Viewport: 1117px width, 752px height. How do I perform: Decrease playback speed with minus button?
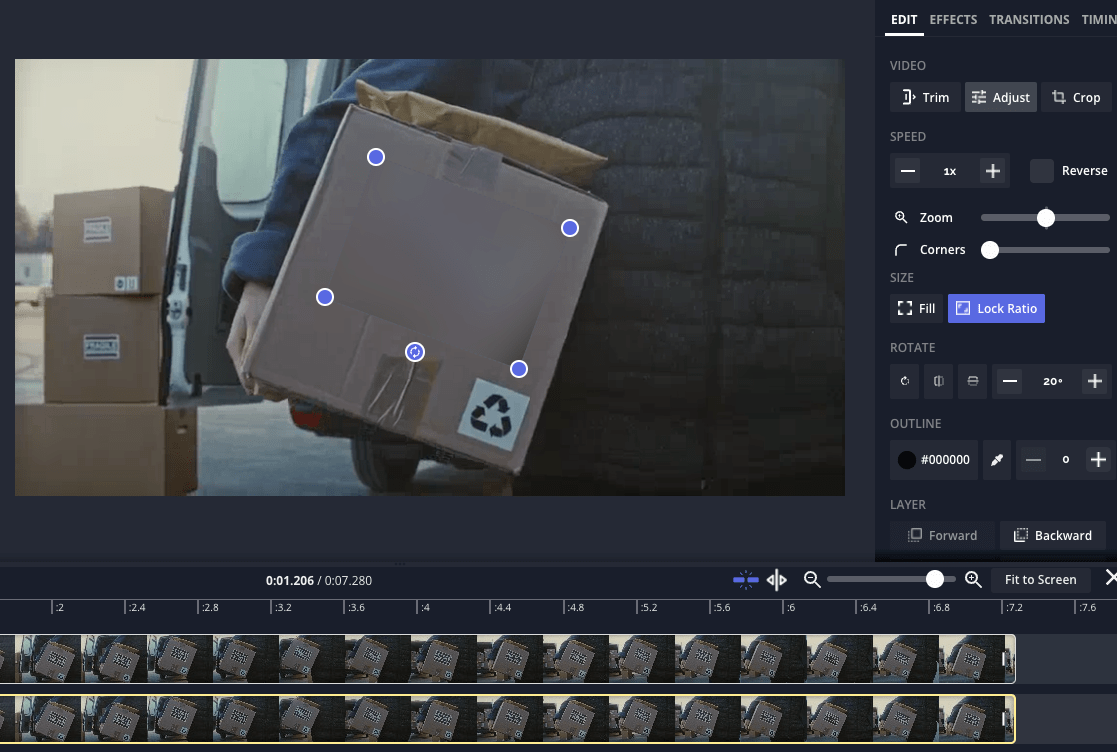pos(908,171)
